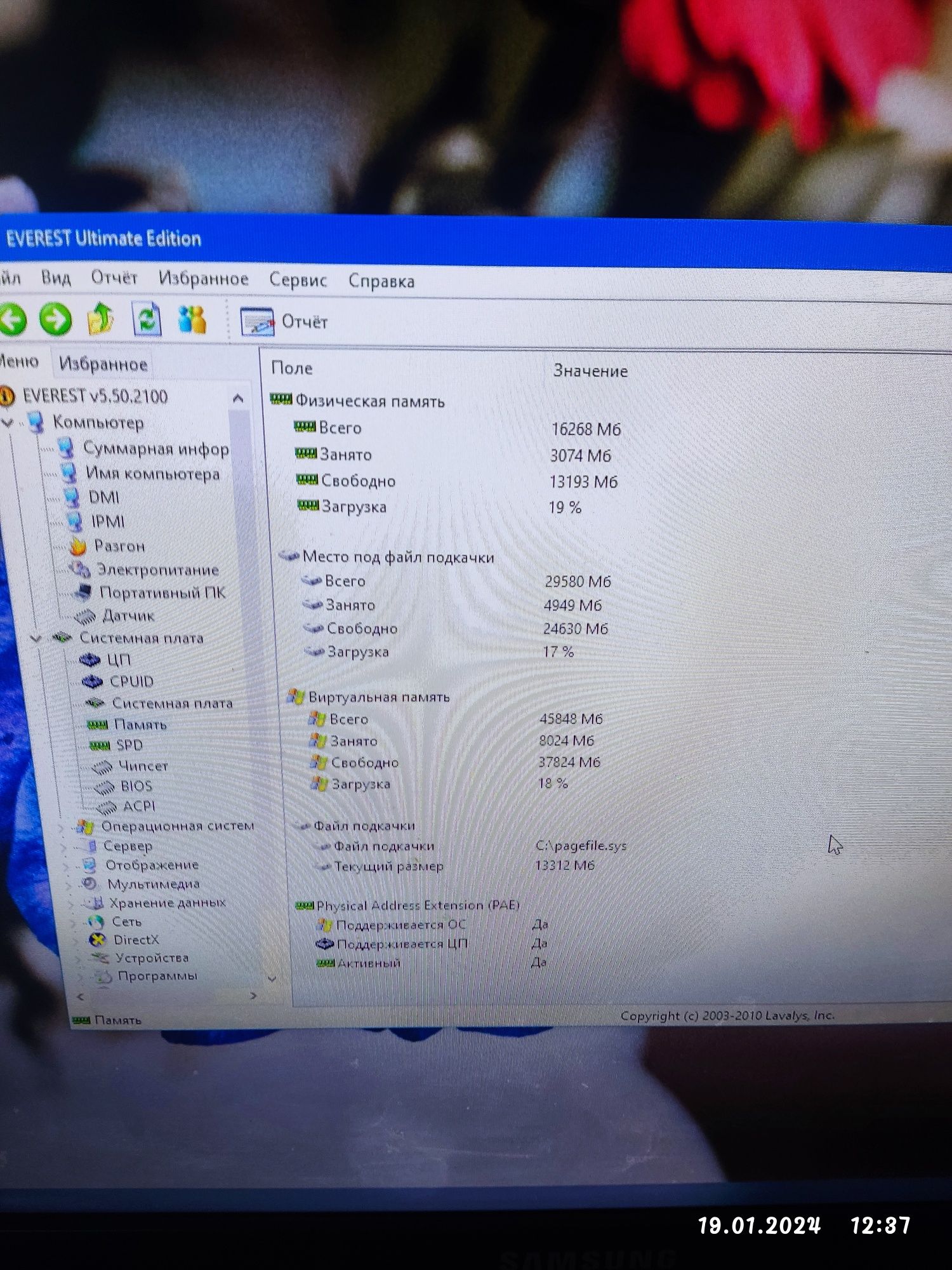Expand the Операционная система tree node
952x1270 pixels.
(62, 827)
